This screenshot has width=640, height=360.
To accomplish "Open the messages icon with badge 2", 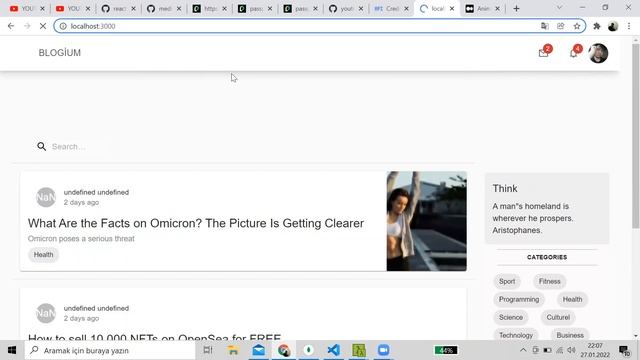I will 544,52.
